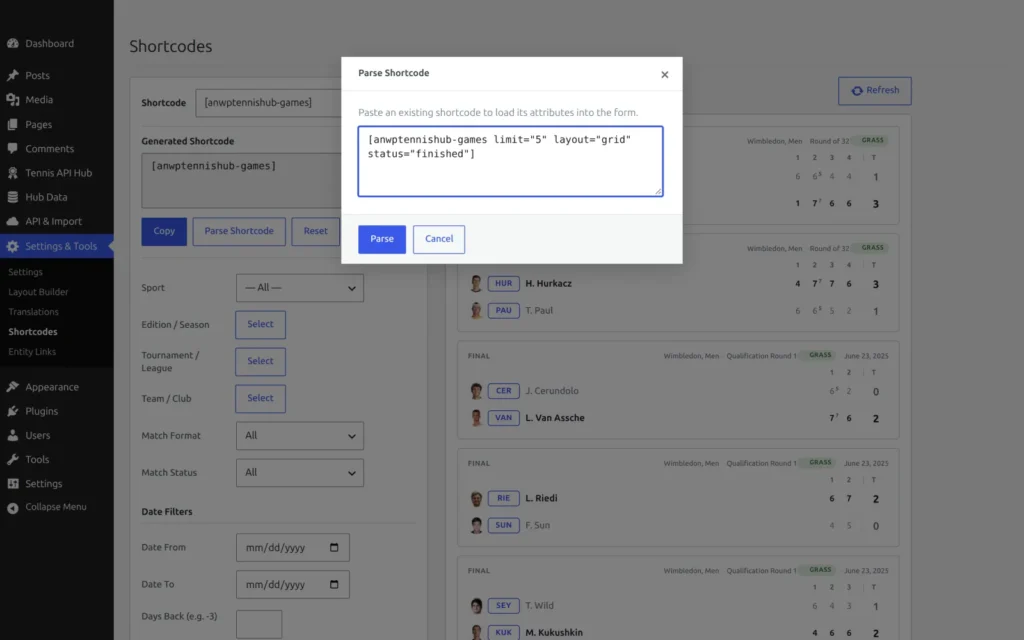Click the Parse button in dialog
The height and width of the screenshot is (640, 1024).
pos(382,239)
